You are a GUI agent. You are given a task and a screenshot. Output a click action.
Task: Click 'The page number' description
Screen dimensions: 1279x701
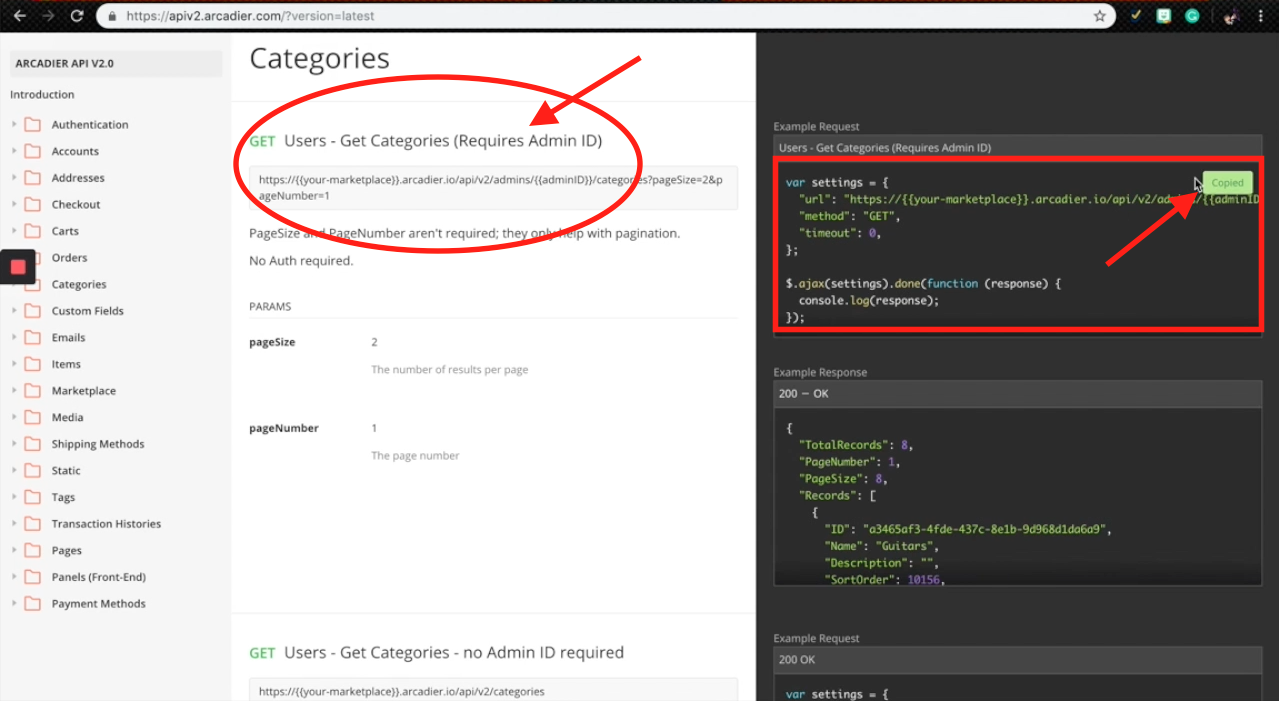[415, 455]
